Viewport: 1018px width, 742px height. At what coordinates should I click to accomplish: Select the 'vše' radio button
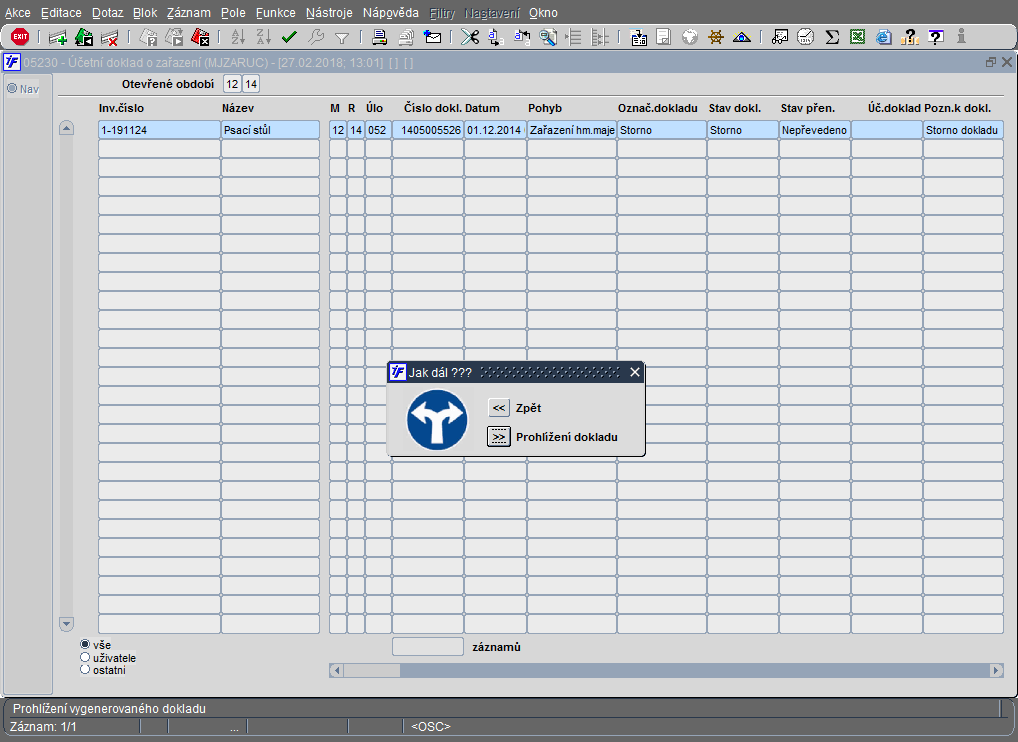point(85,644)
